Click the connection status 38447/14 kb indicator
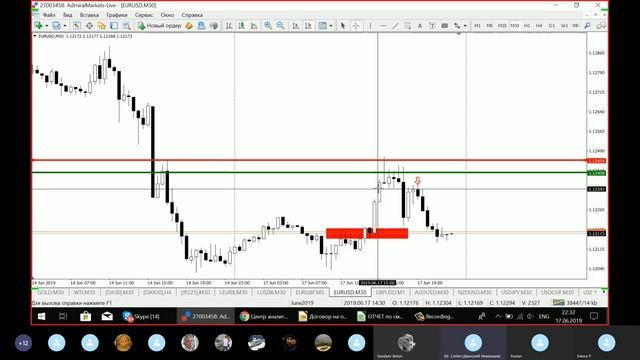Screen dimensions: 640x360 [x=575, y=303]
